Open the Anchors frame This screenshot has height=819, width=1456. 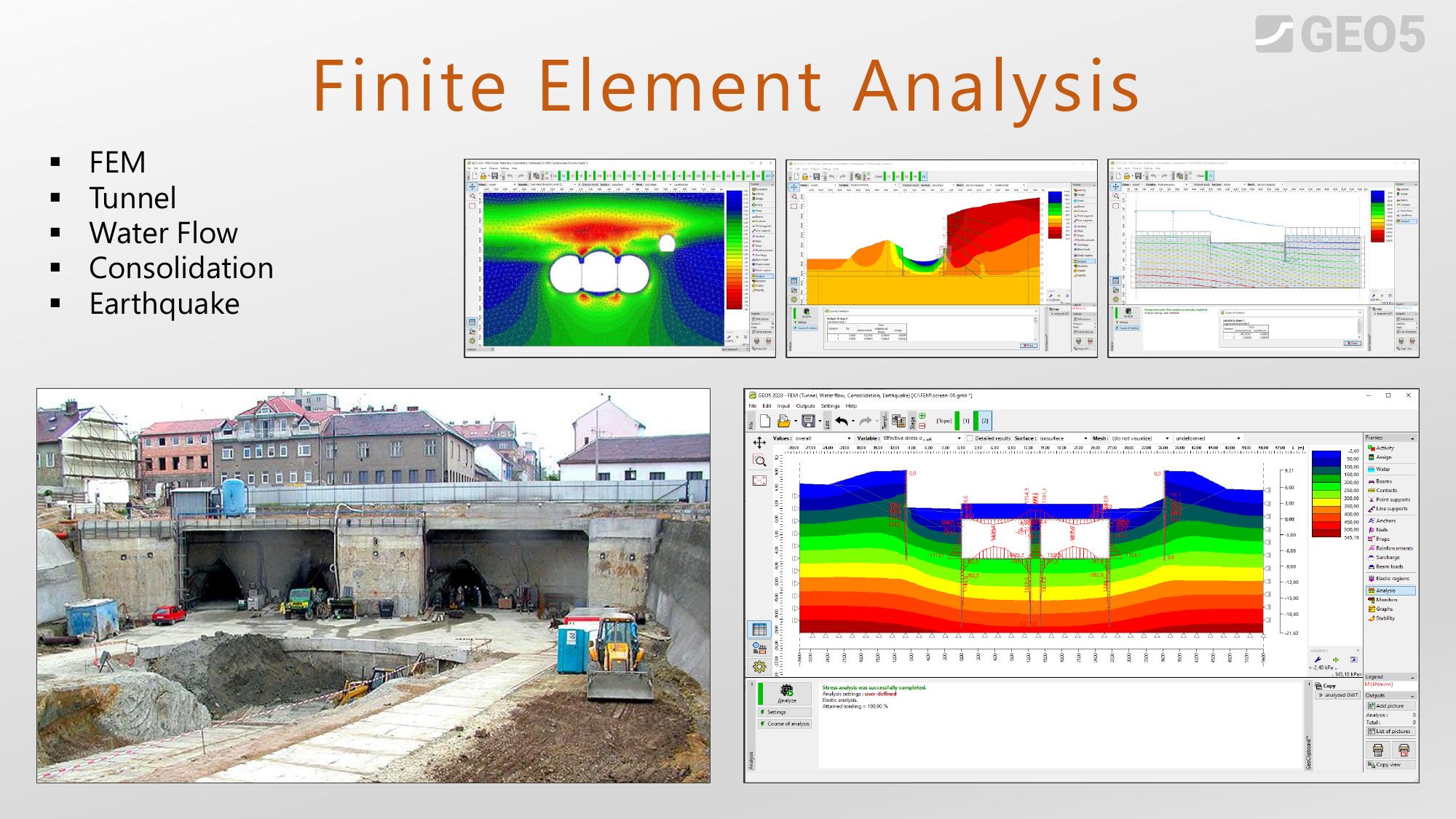(x=1390, y=521)
